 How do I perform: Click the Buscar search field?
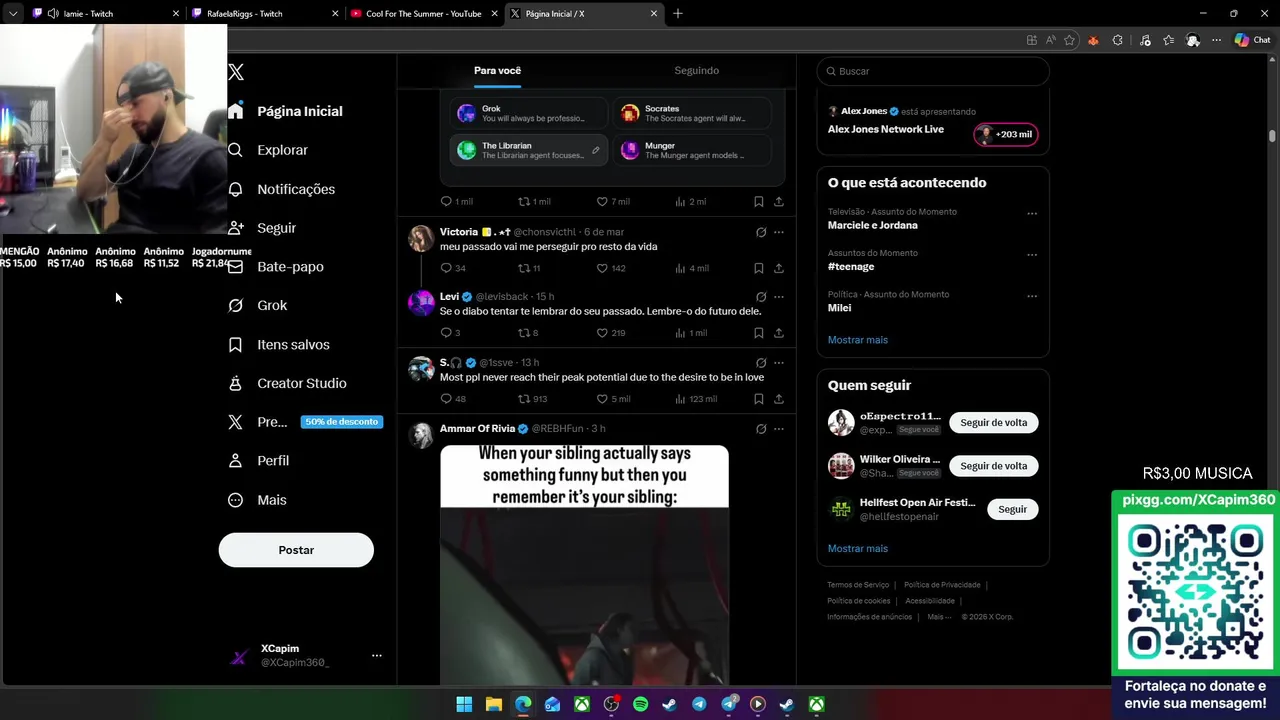932,71
